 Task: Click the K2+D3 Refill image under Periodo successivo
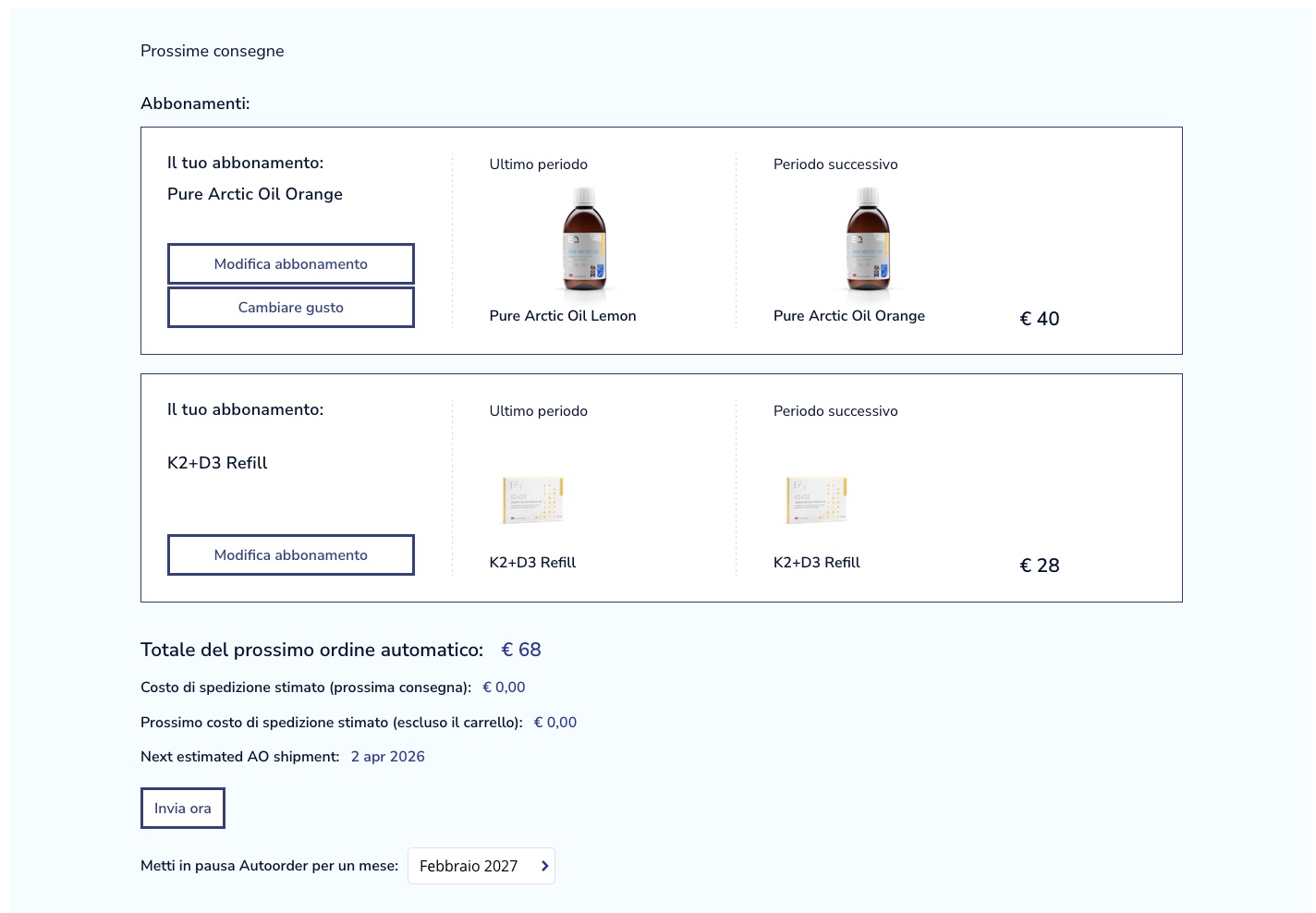pos(817,500)
